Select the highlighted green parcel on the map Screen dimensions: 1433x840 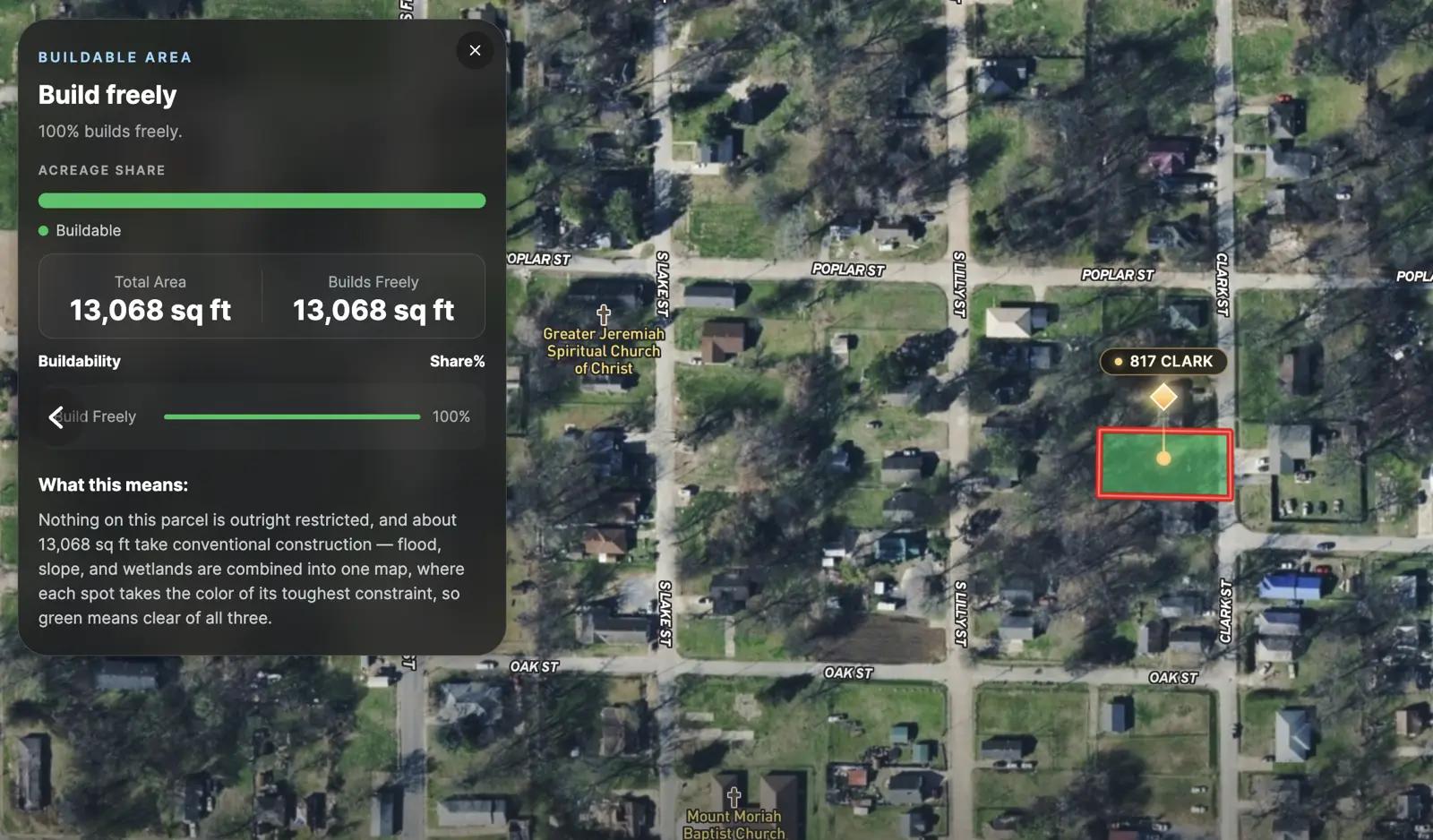pos(1164,464)
